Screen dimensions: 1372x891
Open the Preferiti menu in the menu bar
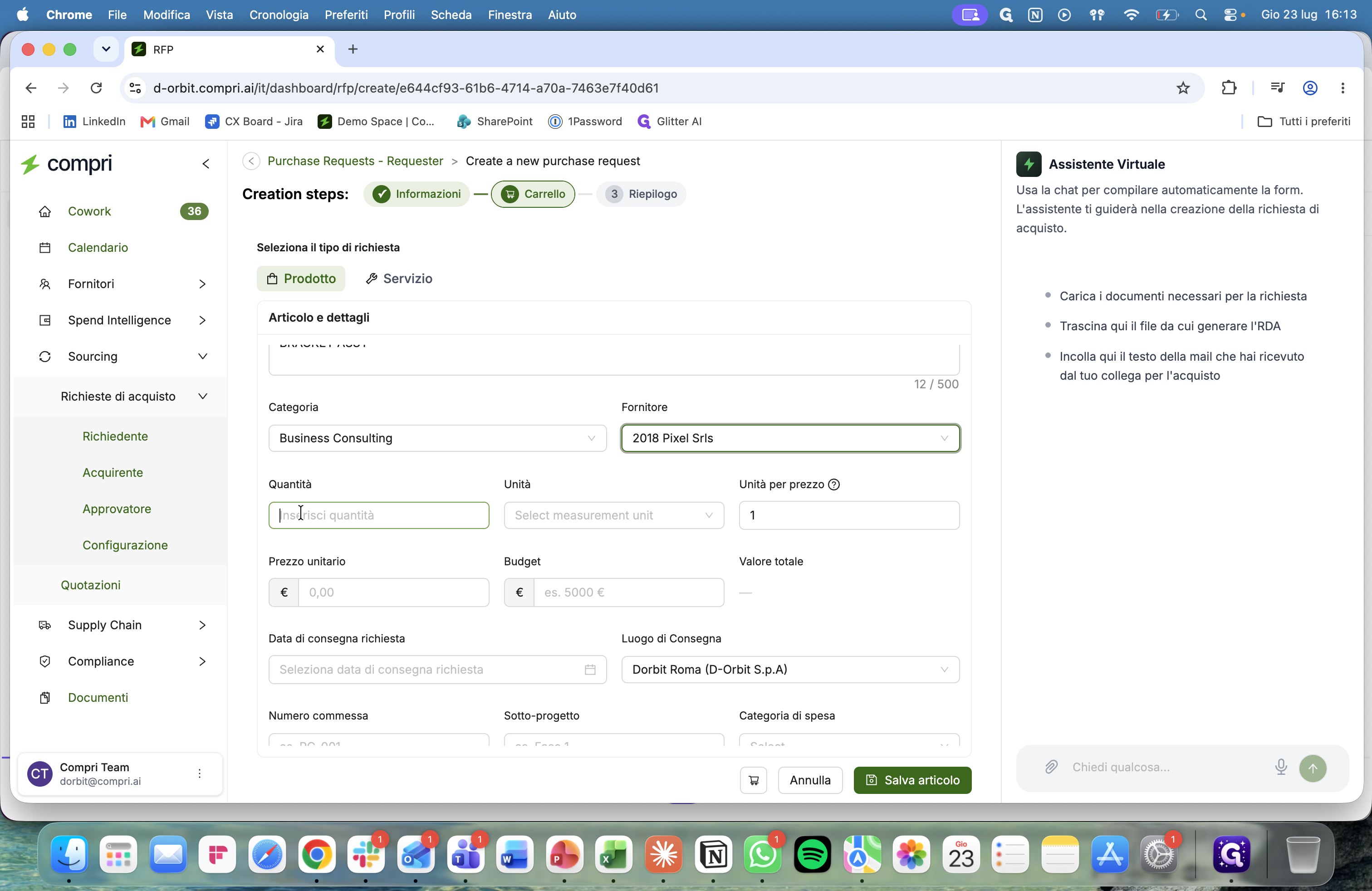[x=346, y=15]
